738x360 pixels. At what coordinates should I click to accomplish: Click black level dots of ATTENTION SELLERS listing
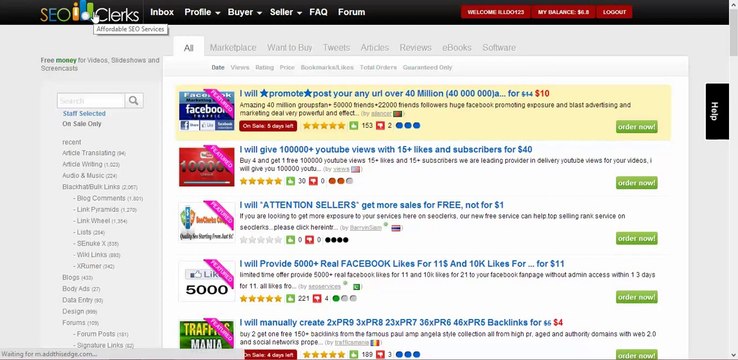[337, 240]
